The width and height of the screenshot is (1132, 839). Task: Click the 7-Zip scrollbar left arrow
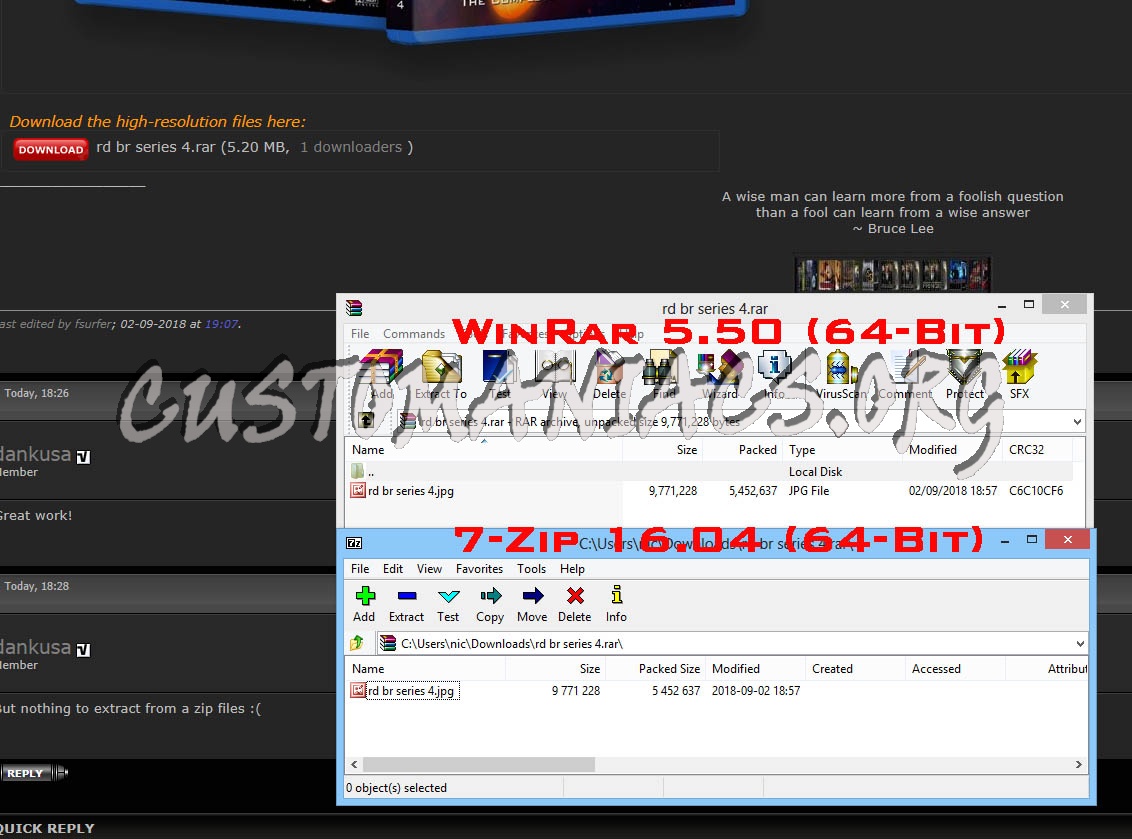[x=354, y=764]
